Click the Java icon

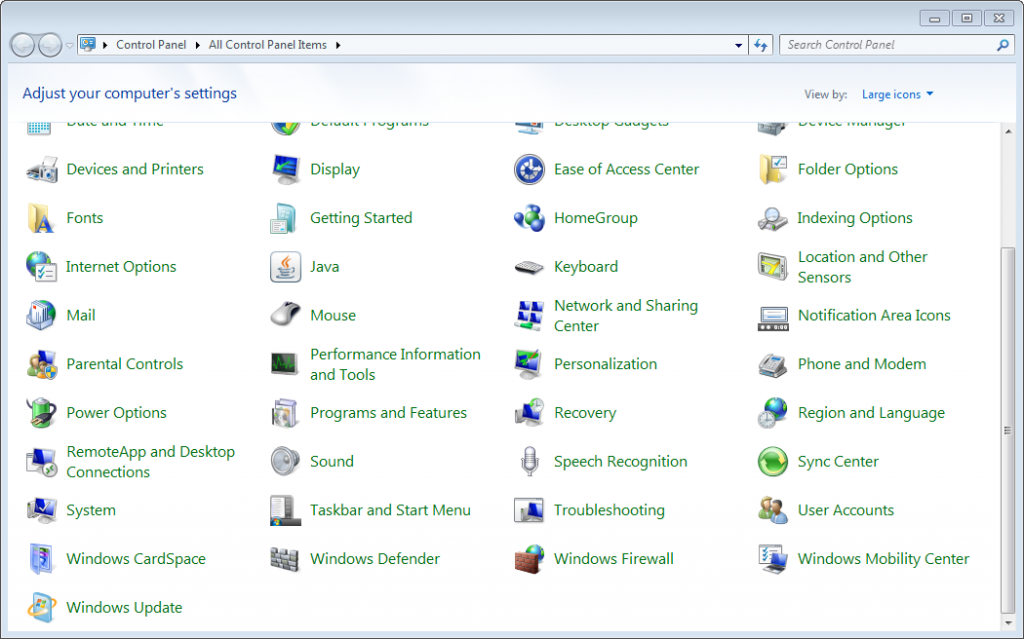(285, 267)
